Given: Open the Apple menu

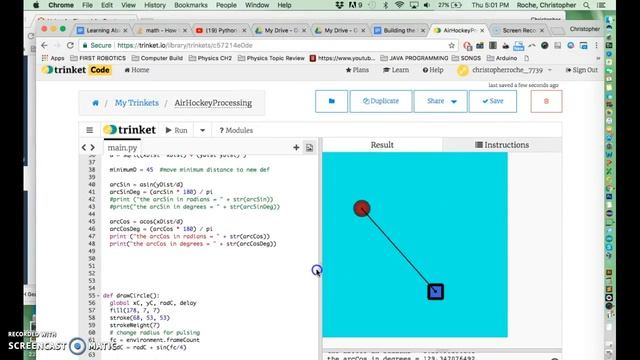Looking at the screenshot, I should point(36,5).
